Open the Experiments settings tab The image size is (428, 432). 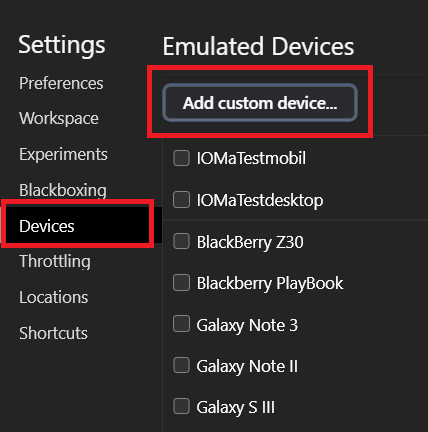(63, 154)
